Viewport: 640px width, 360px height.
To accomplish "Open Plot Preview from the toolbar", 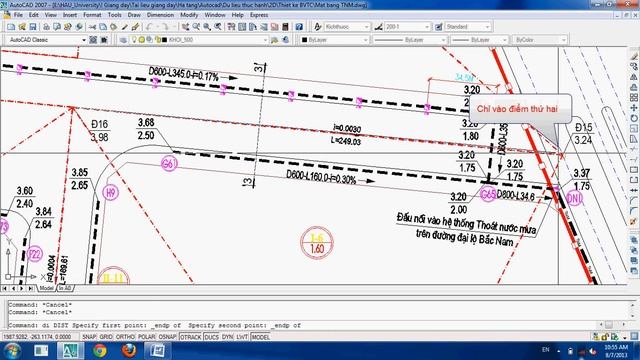I will (x=57, y=27).
